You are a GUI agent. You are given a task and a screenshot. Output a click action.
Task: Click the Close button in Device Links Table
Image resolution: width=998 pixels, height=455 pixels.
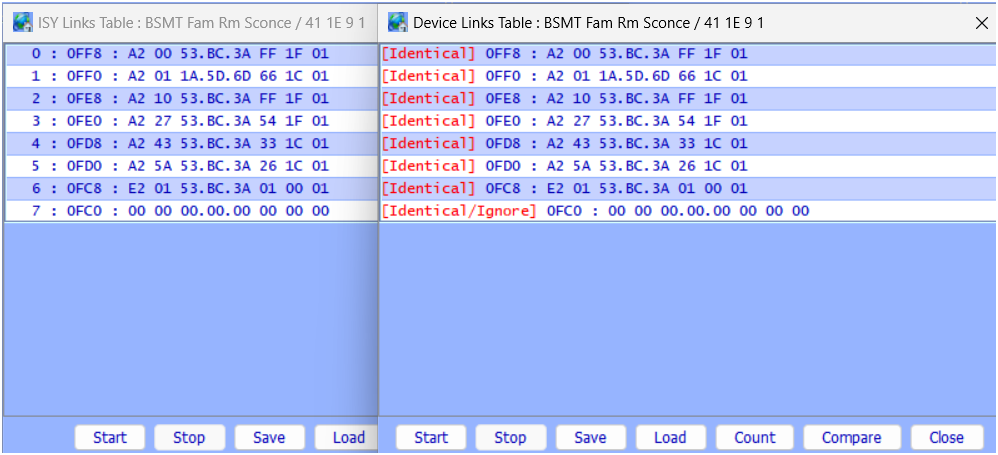[946, 438]
